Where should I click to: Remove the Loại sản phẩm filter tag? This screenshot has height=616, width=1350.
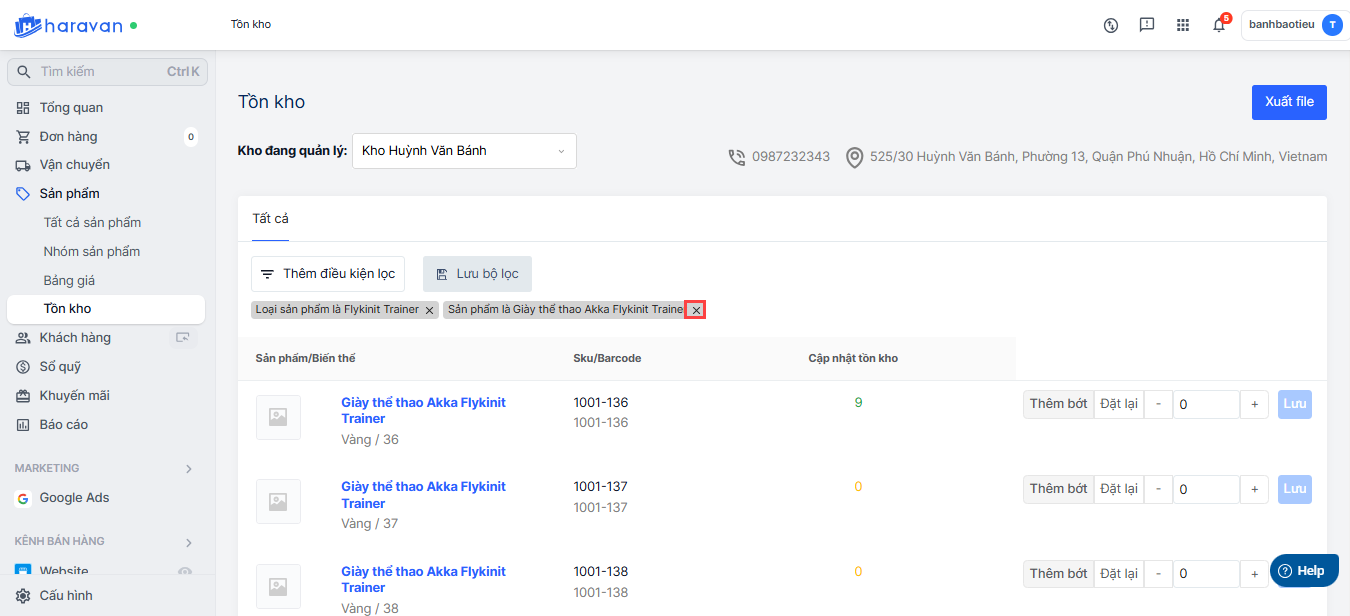430,310
